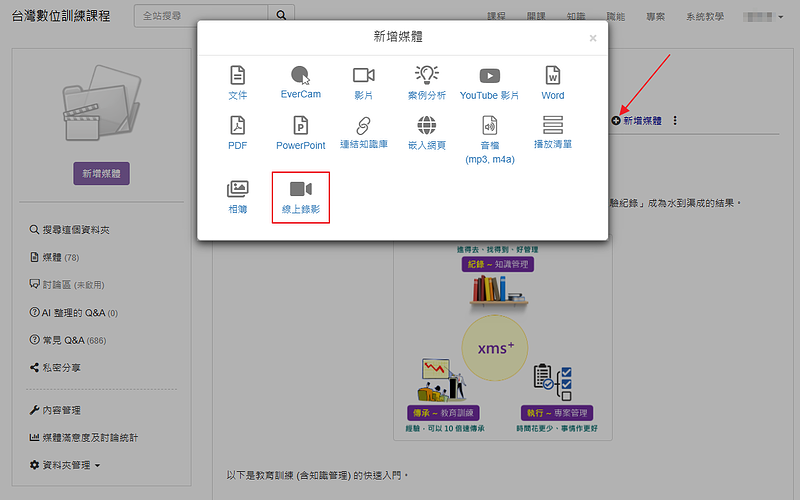Select 連結知識庫 link option
800x500 pixels.
(363, 132)
